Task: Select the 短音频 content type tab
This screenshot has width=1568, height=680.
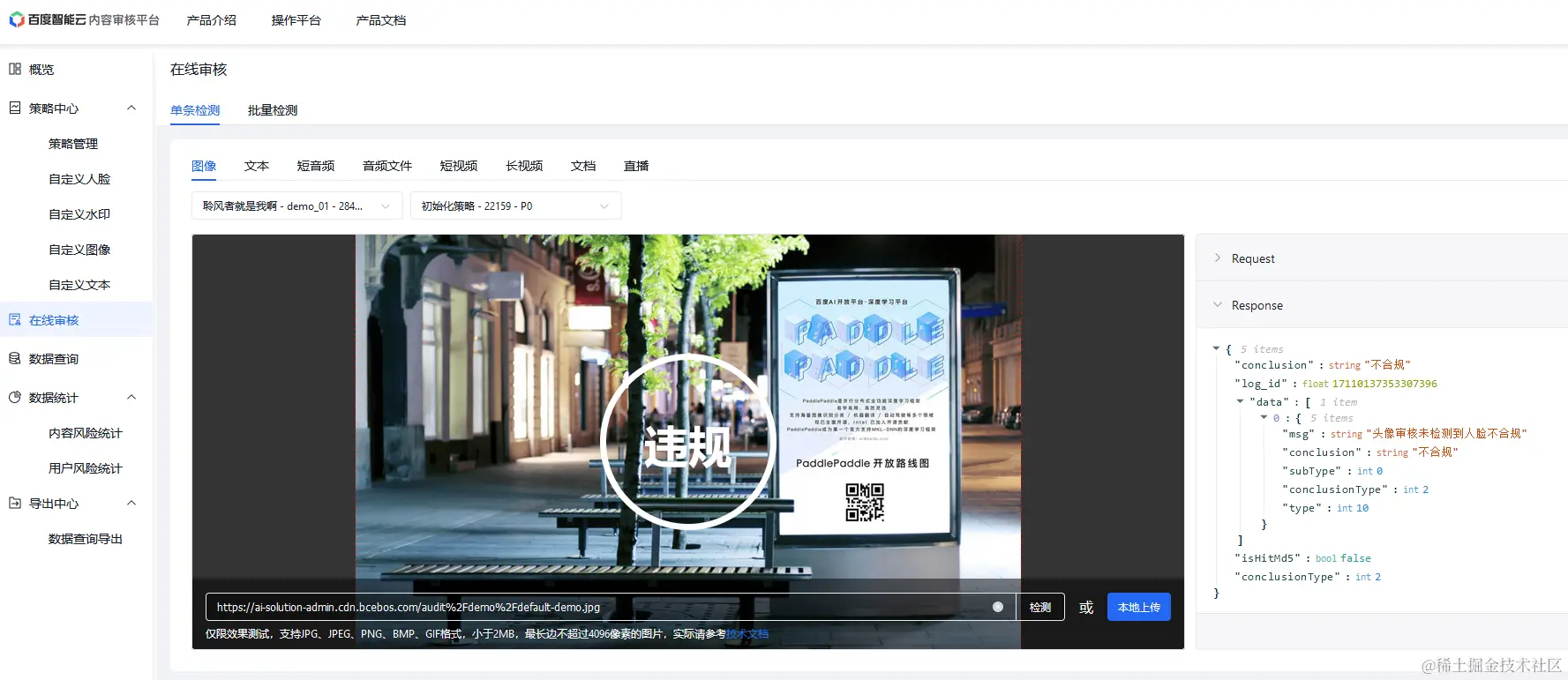Action: (316, 166)
